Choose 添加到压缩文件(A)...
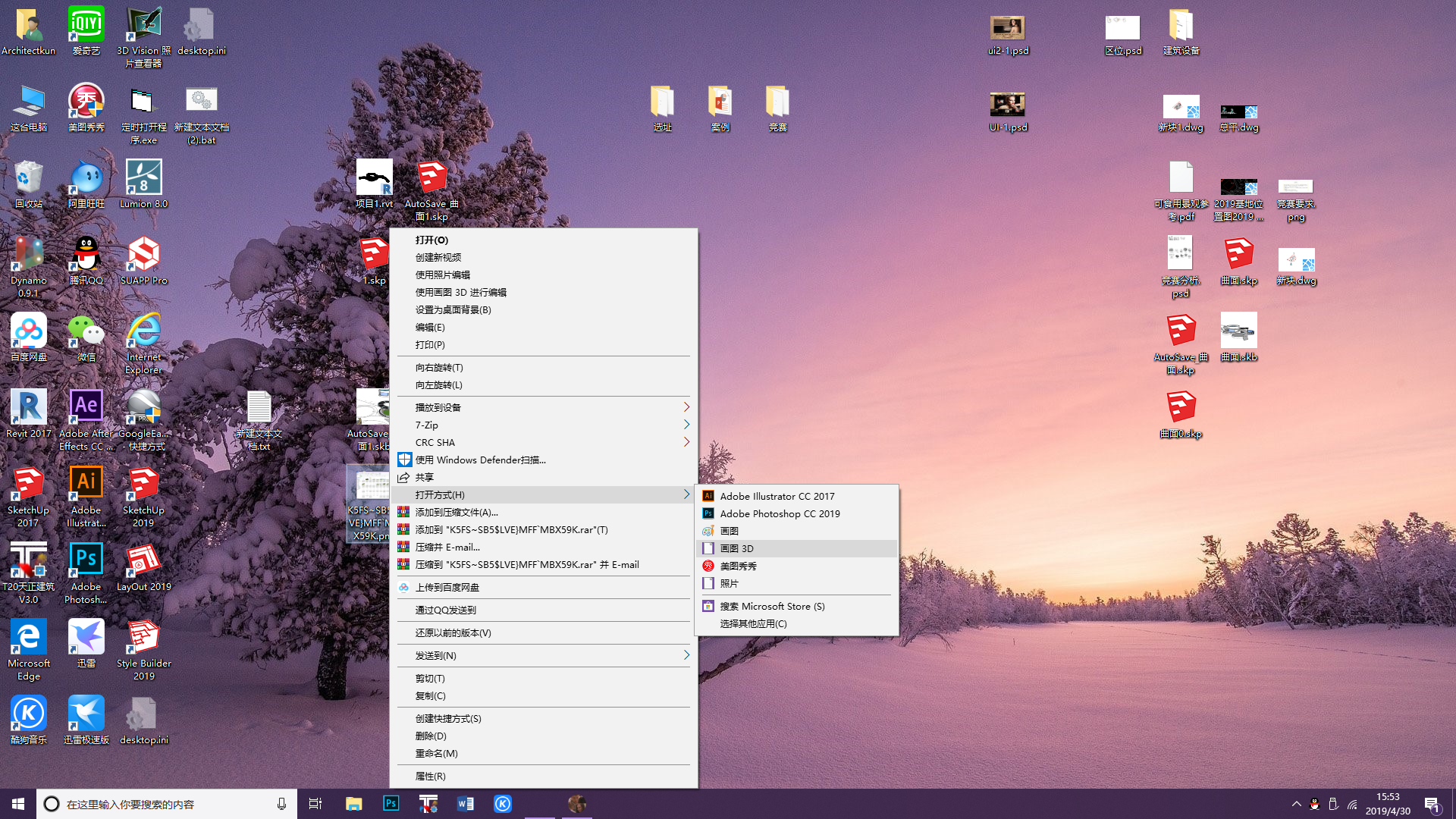The image size is (1456, 819). [x=543, y=512]
